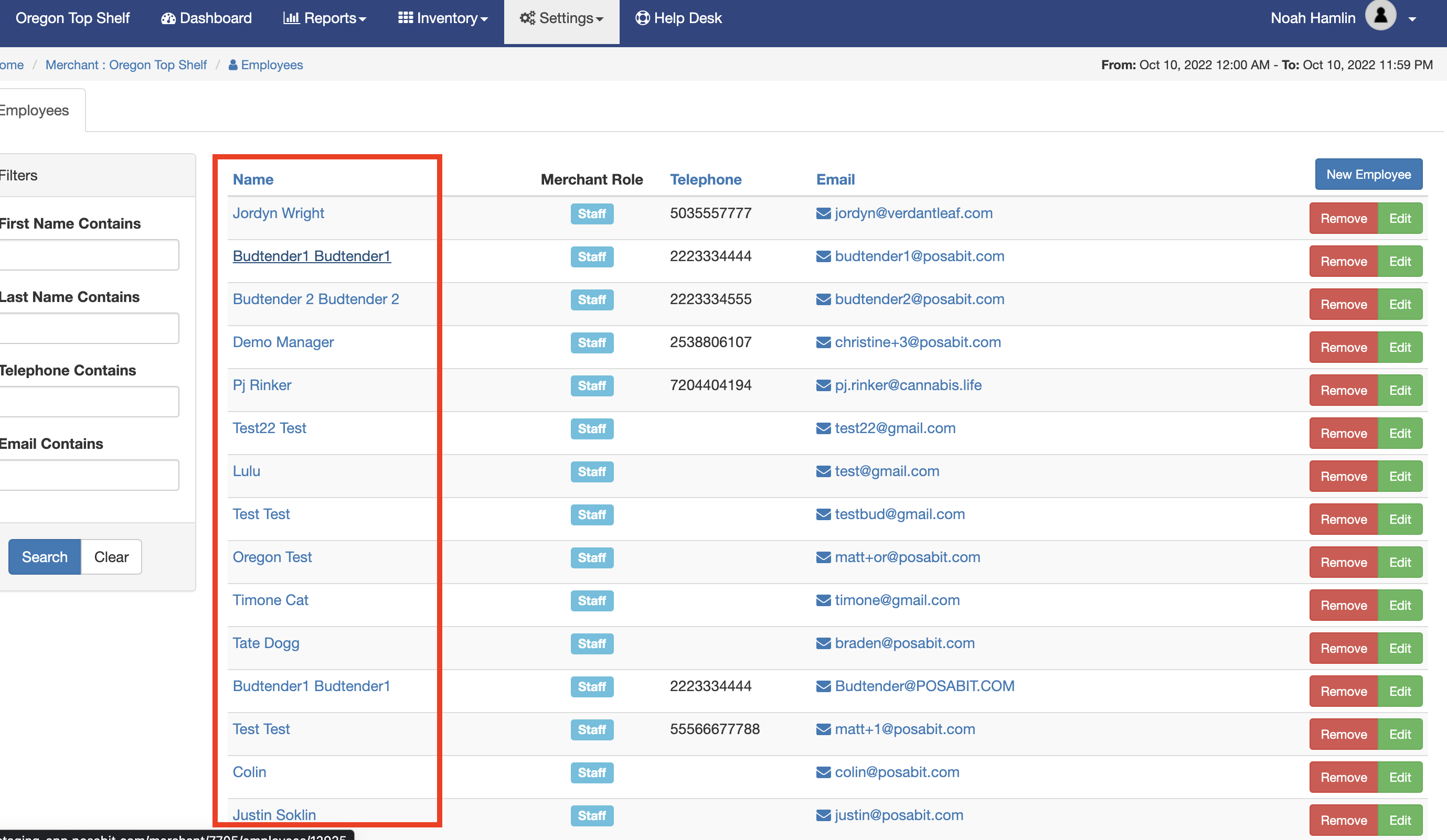This screenshot has width=1447, height=840.
Task: Remove employee Jordyn Wright
Action: (1343, 218)
